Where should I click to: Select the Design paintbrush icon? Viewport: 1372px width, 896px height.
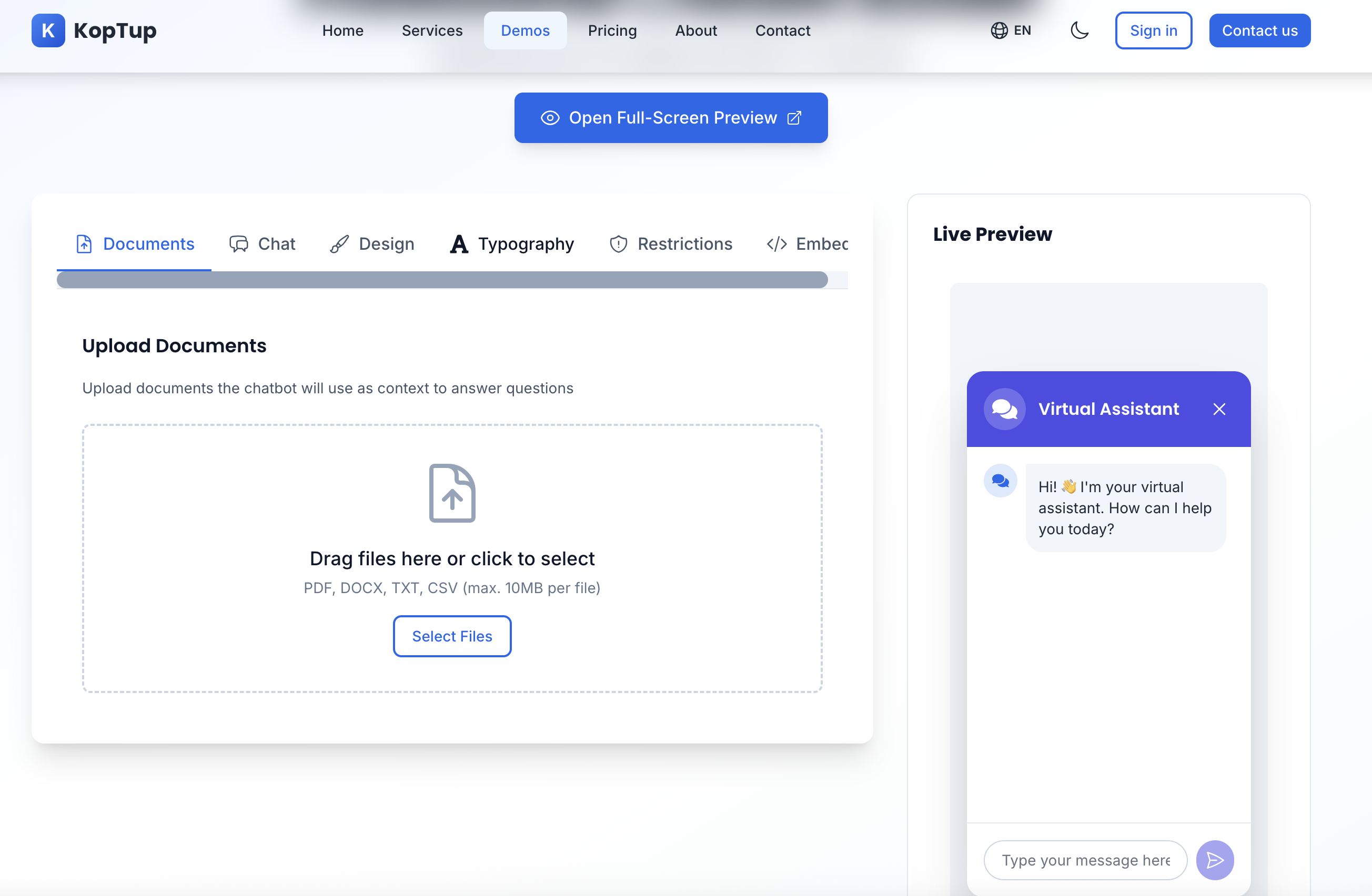point(340,244)
